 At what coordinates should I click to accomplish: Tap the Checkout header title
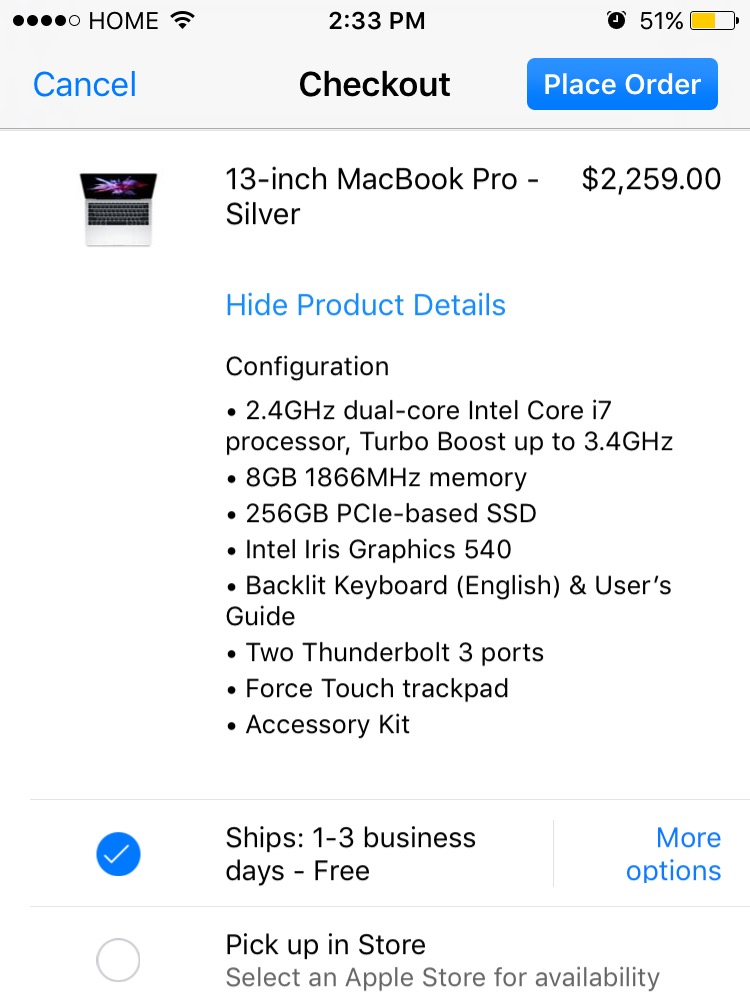[x=375, y=85]
